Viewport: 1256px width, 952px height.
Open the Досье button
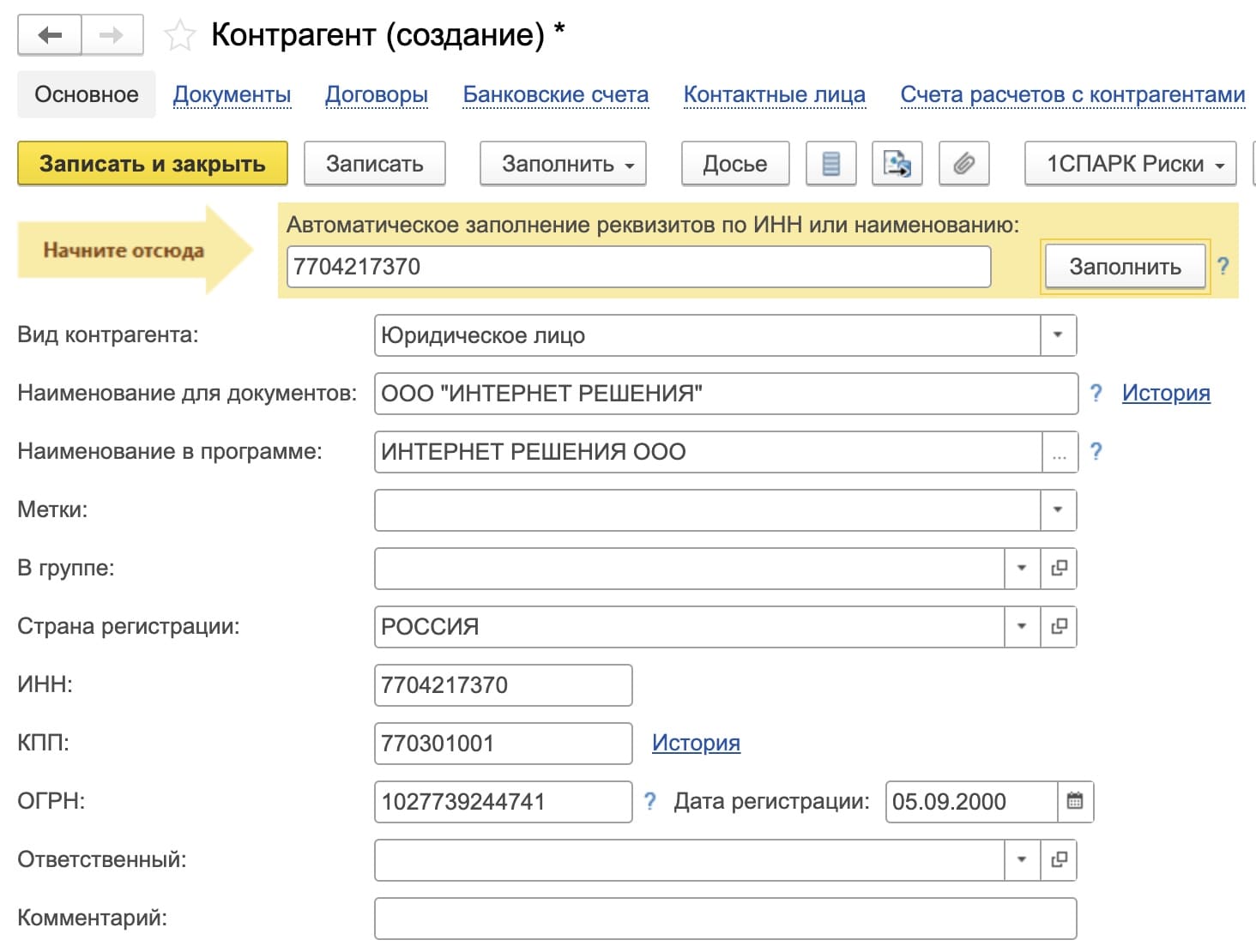pos(734,163)
